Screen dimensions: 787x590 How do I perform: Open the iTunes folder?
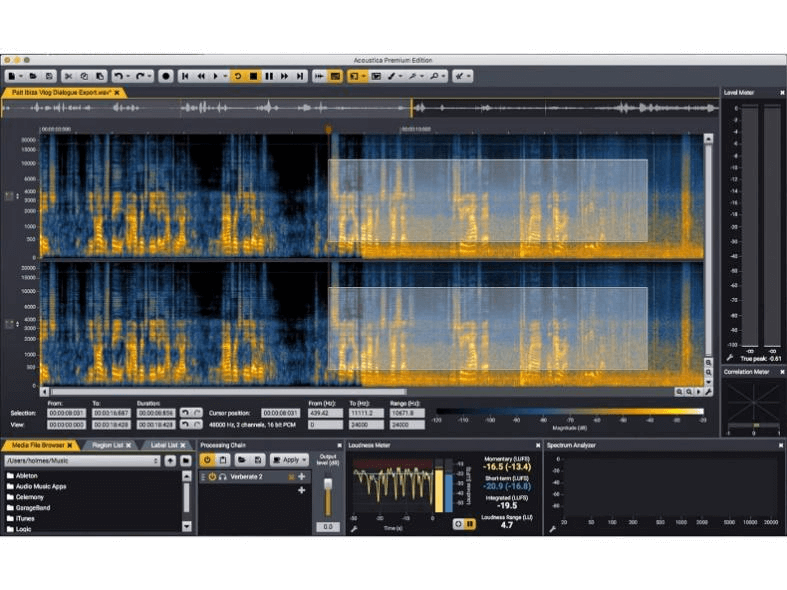click(21, 518)
